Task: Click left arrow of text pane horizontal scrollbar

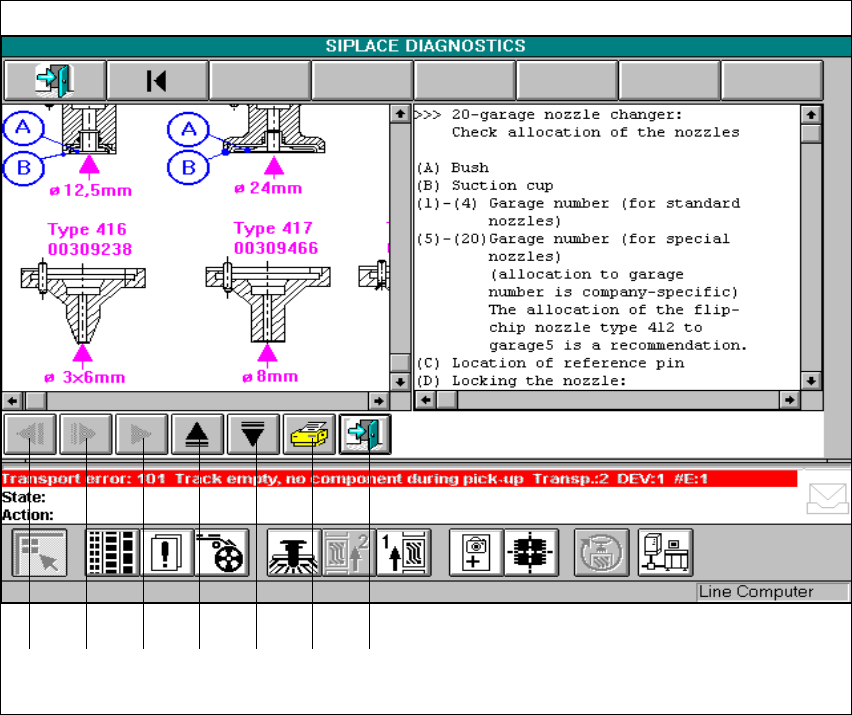Action: click(x=425, y=400)
